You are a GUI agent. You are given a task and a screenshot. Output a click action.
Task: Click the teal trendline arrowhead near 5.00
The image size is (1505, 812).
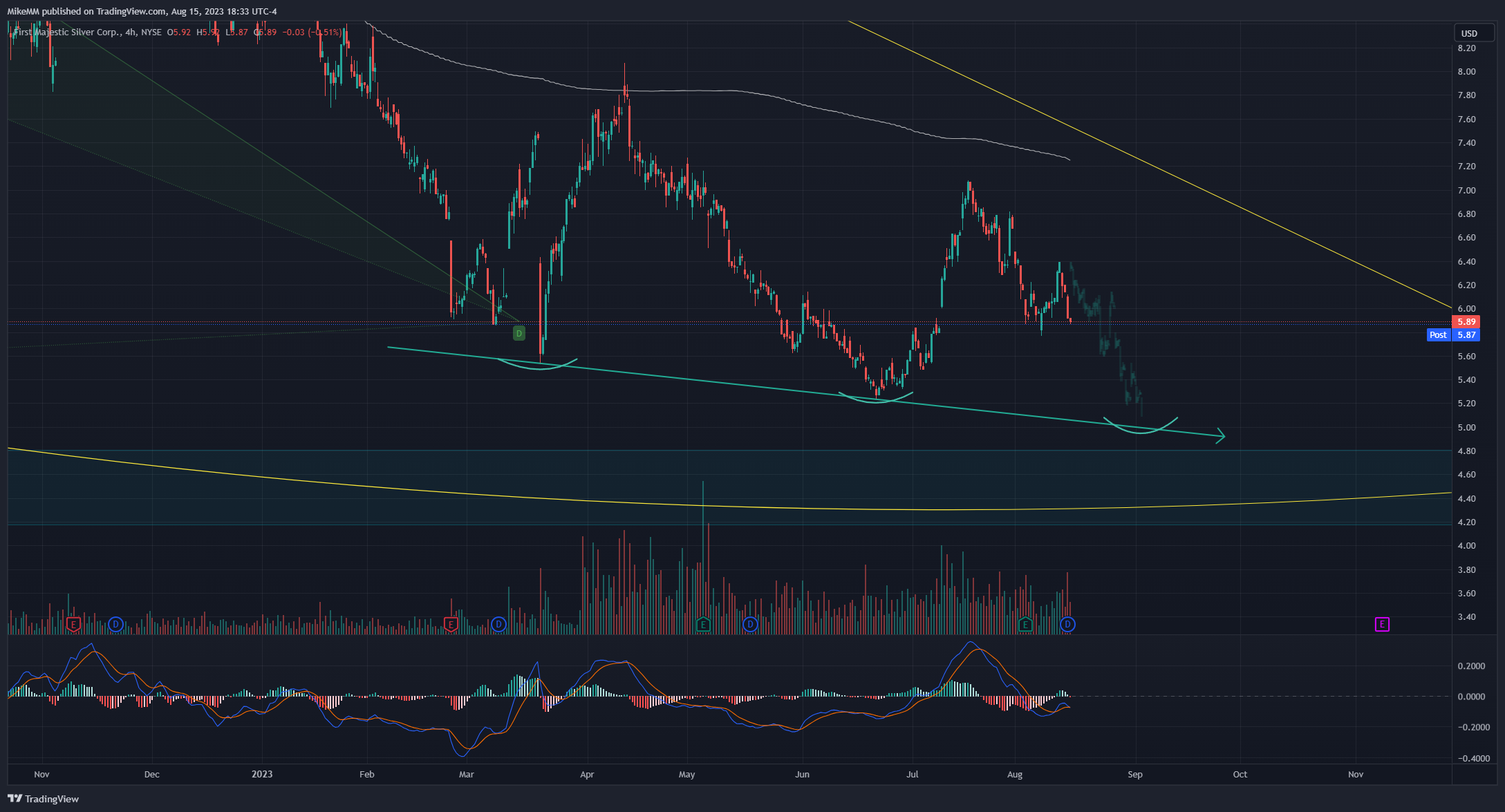click(1220, 435)
